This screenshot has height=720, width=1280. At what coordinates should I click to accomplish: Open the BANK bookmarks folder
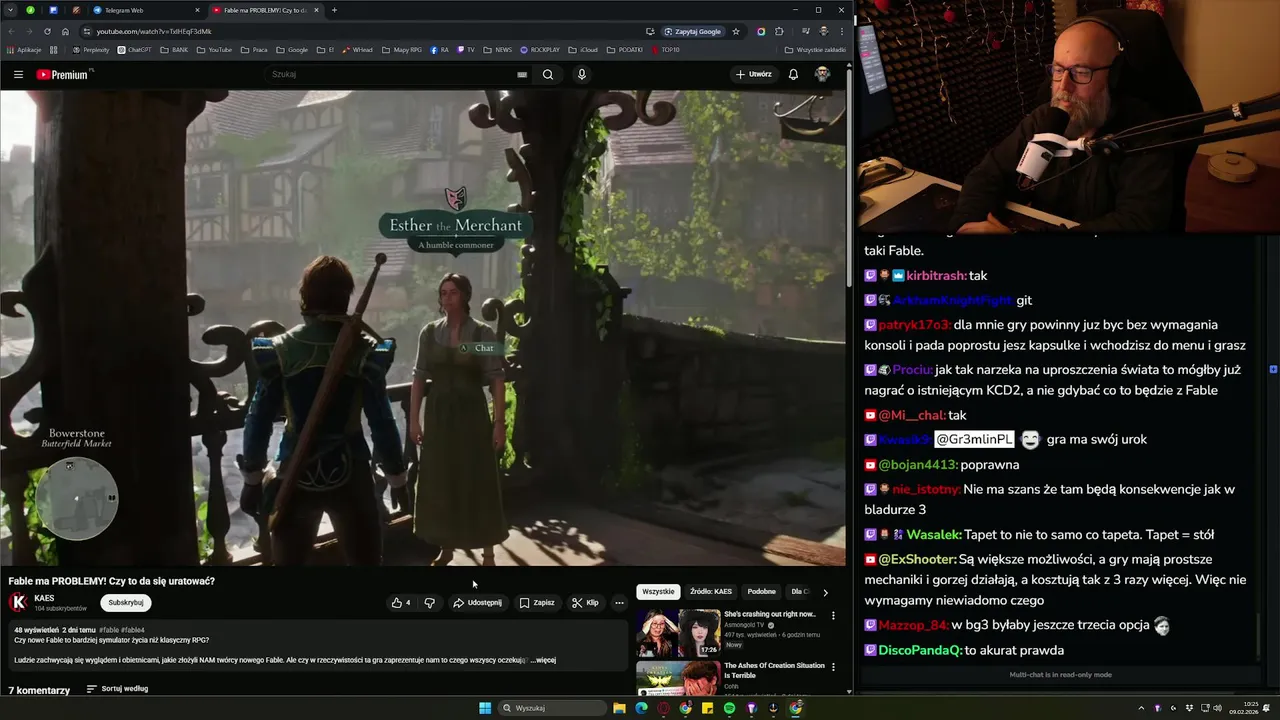coord(173,49)
